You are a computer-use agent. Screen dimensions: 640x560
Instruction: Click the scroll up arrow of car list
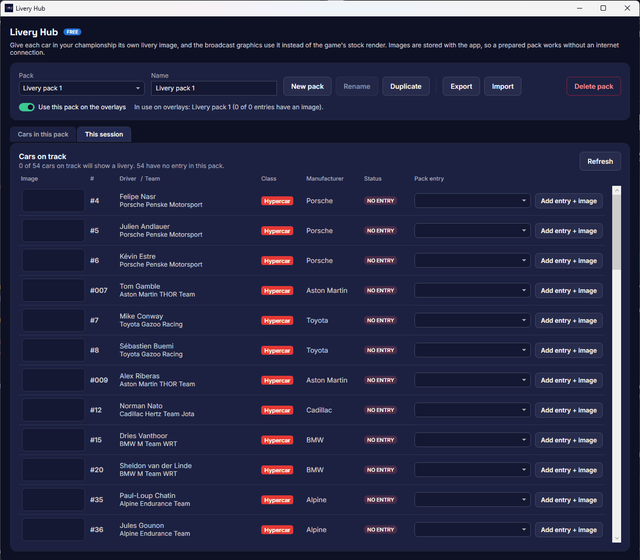616,190
